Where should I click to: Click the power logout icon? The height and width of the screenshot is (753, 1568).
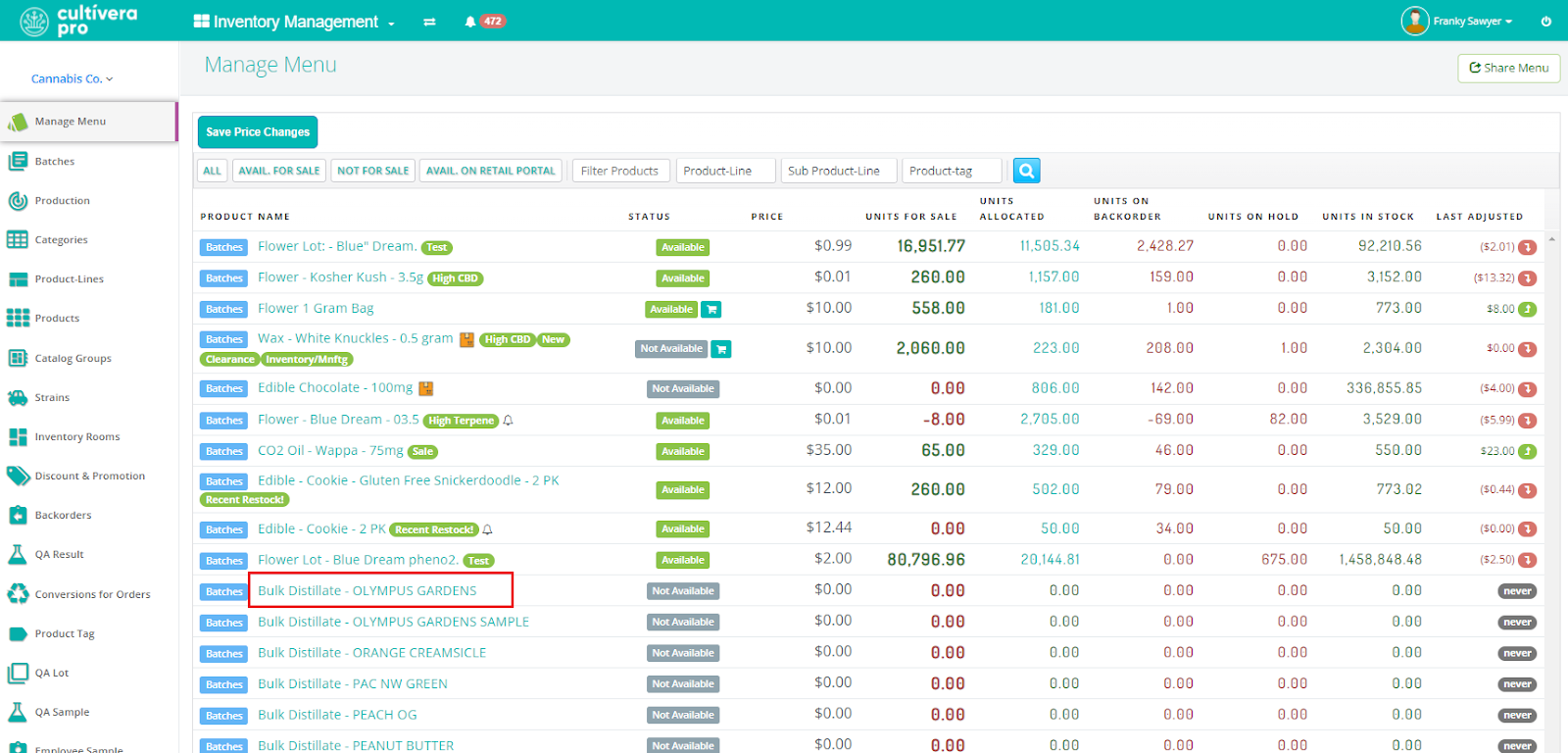[x=1545, y=22]
